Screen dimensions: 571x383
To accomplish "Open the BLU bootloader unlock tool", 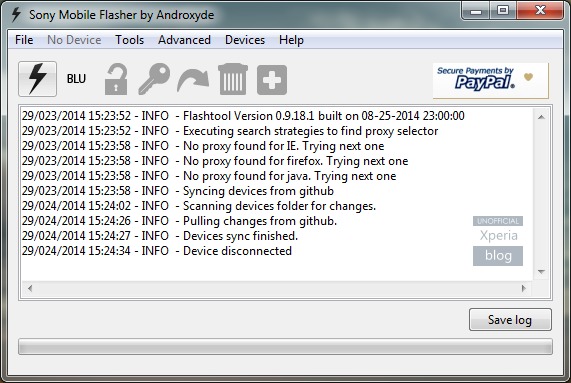I will 76,79.
